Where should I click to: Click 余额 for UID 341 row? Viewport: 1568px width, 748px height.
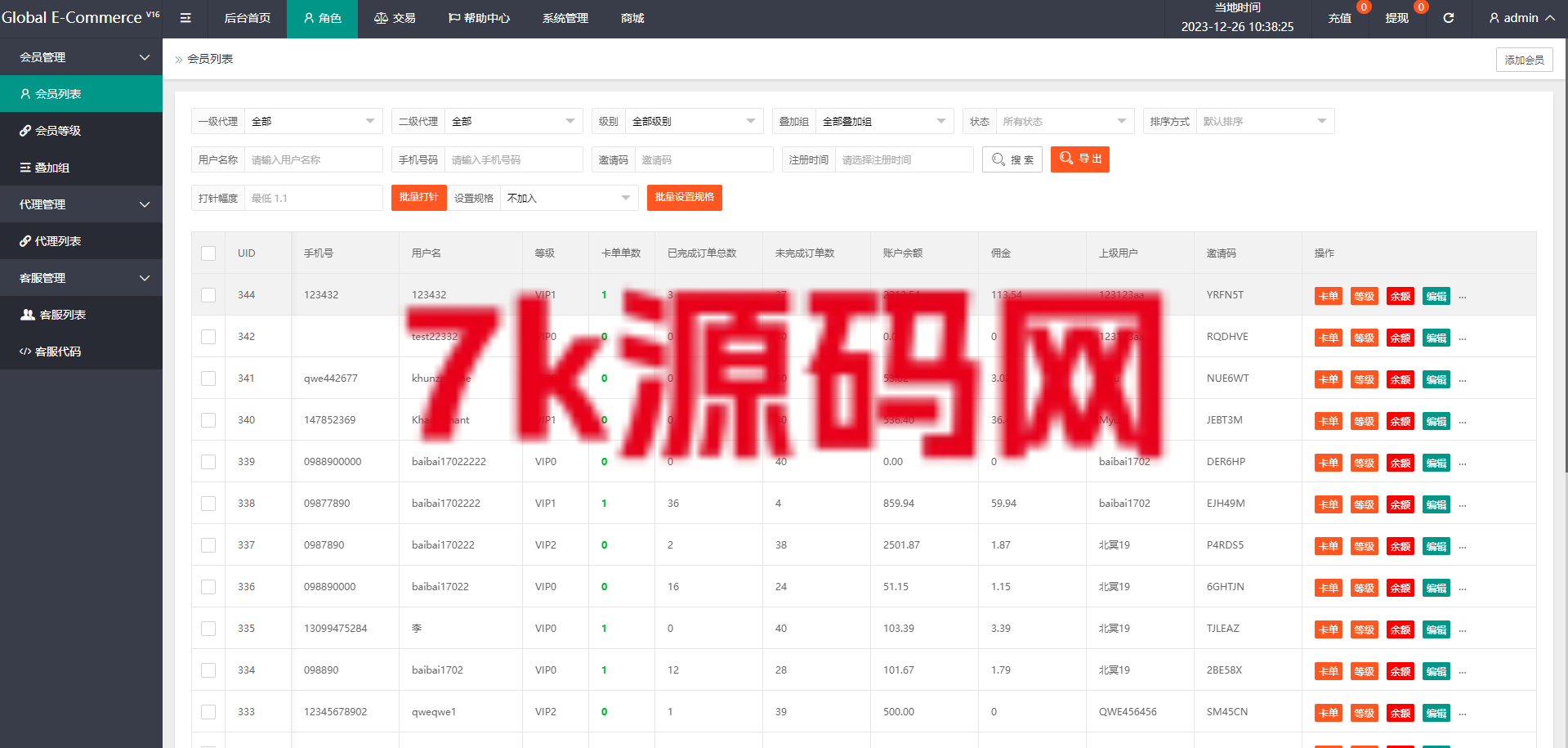1400,379
